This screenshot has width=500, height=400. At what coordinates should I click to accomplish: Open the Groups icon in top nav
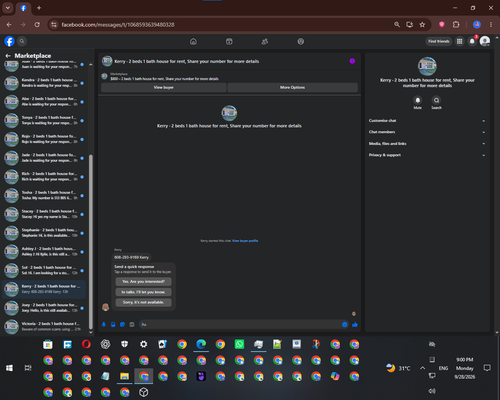pos(265,42)
